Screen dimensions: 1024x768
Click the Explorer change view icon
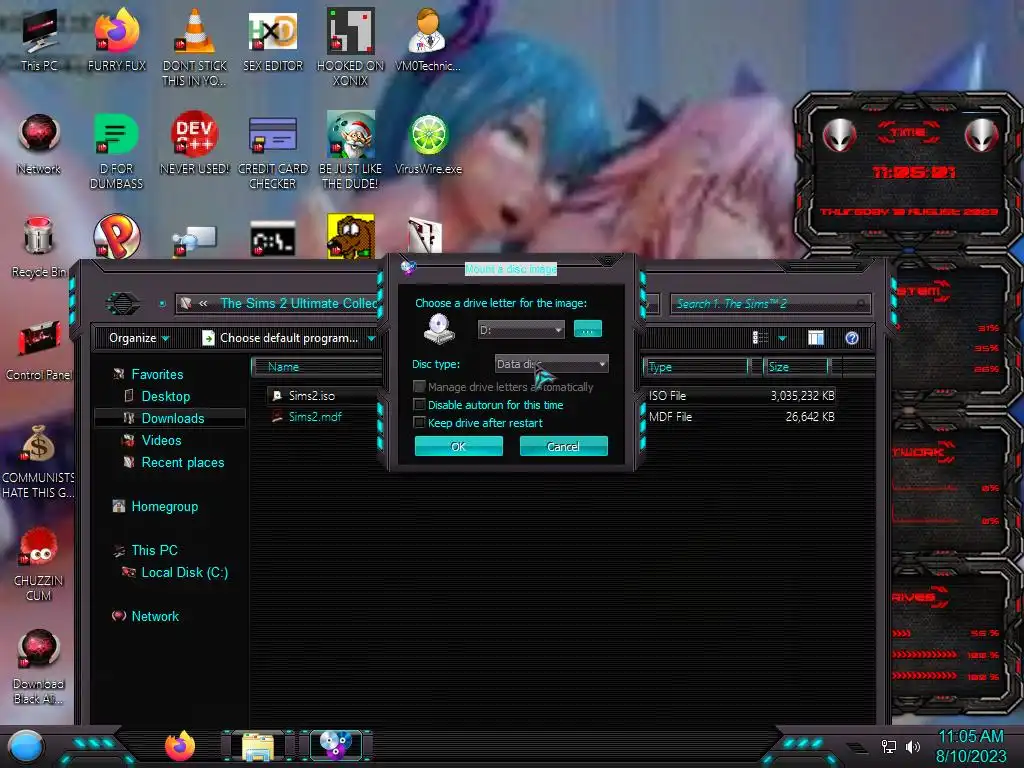760,338
